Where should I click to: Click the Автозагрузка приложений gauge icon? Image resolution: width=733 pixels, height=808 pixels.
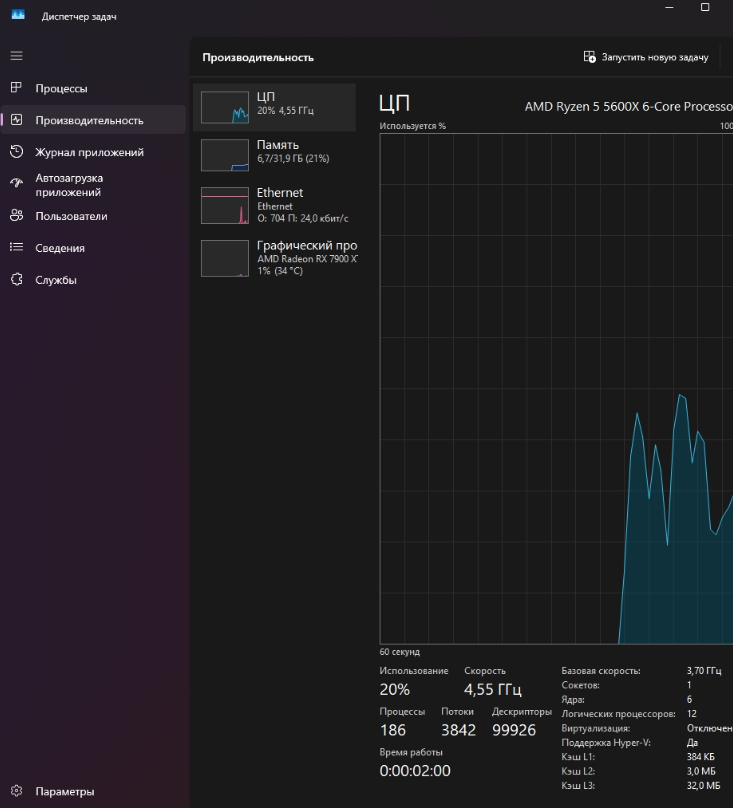(16, 184)
